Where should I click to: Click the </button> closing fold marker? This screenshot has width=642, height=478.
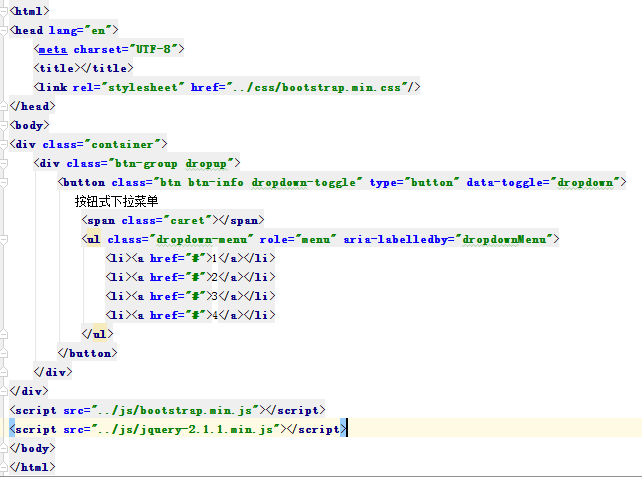click(3, 353)
